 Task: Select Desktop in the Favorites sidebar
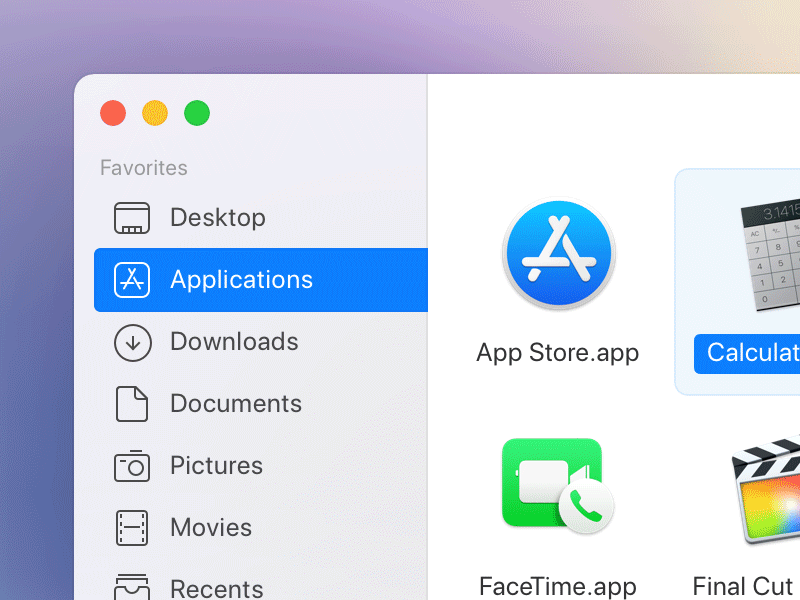(x=218, y=217)
